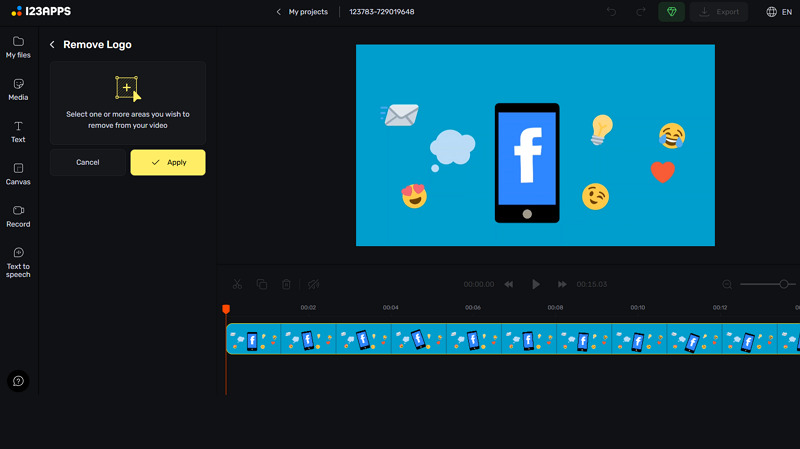The image size is (800, 449).
Task: Jump to 00:10 on timeline ruler
Action: pyautogui.click(x=638, y=308)
